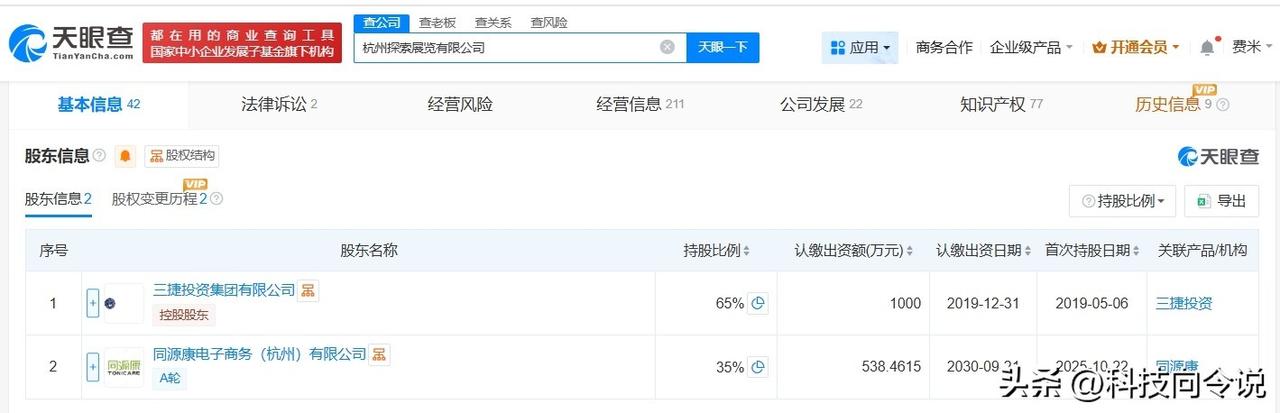The image size is (1280, 413).
Task: Click the A轮 funding round tag
Action: pyautogui.click(x=170, y=378)
